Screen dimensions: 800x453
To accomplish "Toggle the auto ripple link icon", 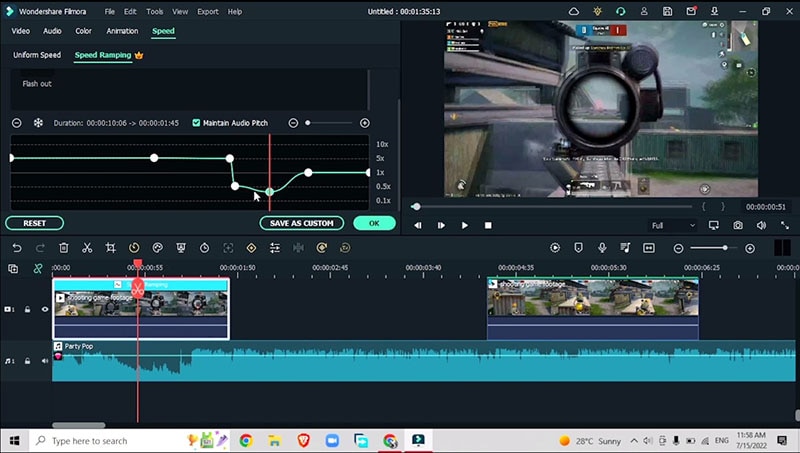I will pyautogui.click(x=38, y=268).
